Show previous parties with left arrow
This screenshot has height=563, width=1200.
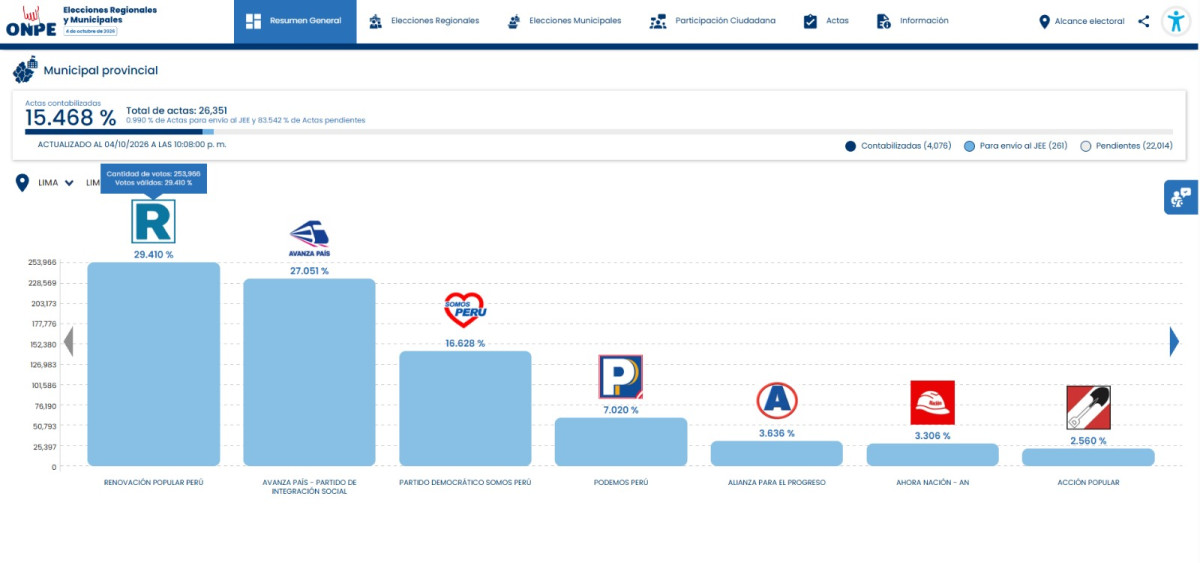[x=68, y=342]
